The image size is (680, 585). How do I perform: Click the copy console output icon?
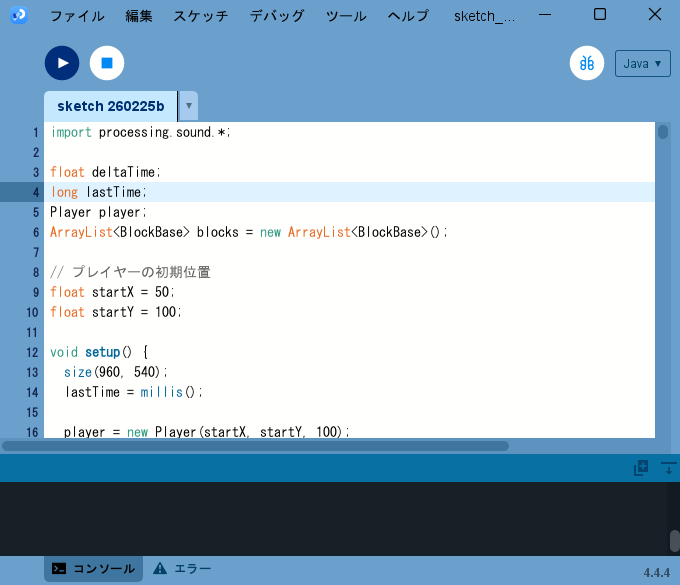(641, 468)
